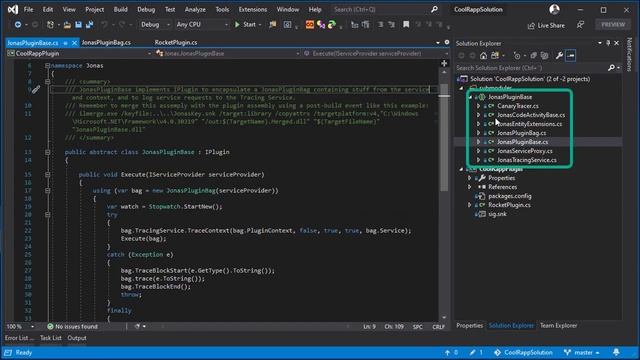Click the Search (Ctrl+Q) input box
Viewport: 640px width, 360px height.
click(x=386, y=9)
